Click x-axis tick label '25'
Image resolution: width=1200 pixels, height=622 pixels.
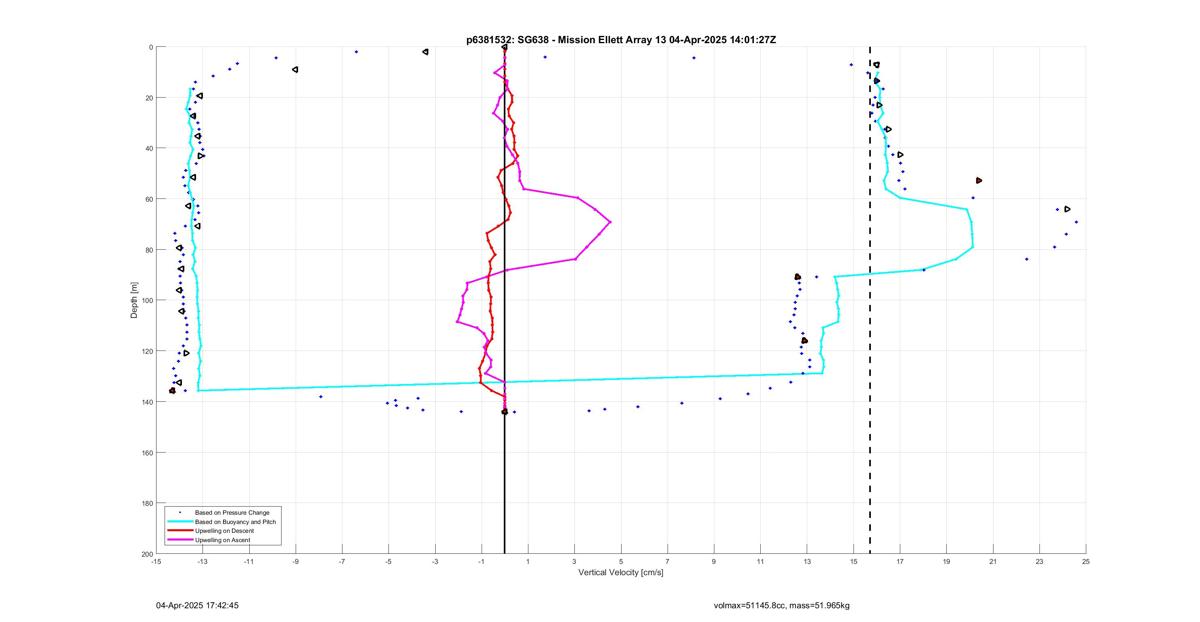click(1086, 562)
